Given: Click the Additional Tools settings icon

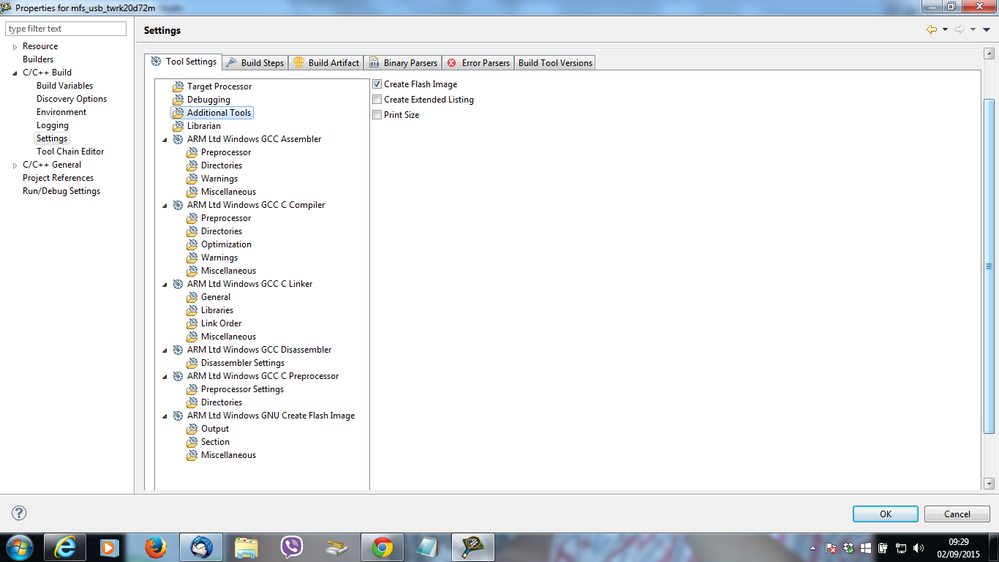Looking at the screenshot, I should 178,113.
